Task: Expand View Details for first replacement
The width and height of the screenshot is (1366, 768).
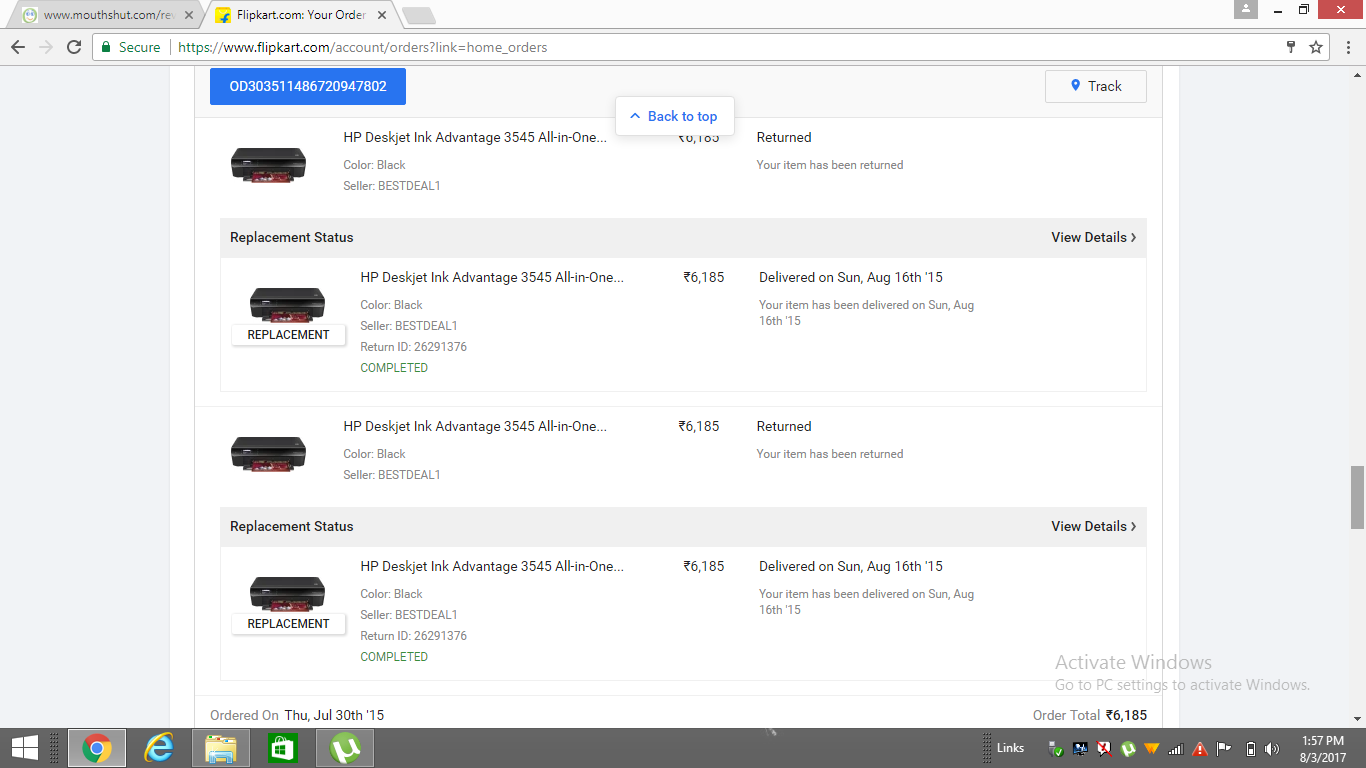Action: (1093, 237)
